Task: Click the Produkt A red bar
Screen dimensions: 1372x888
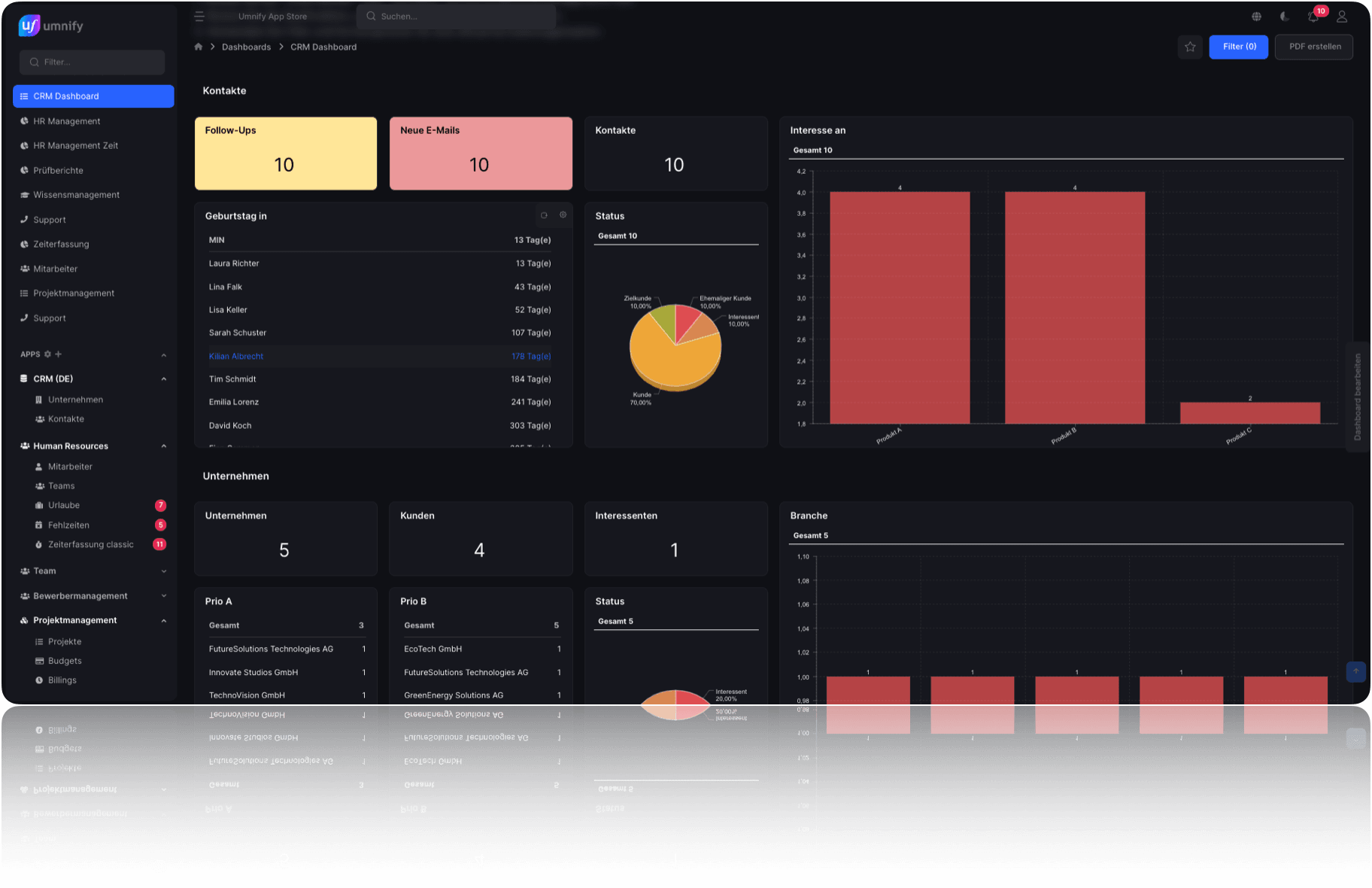Action: (900, 308)
